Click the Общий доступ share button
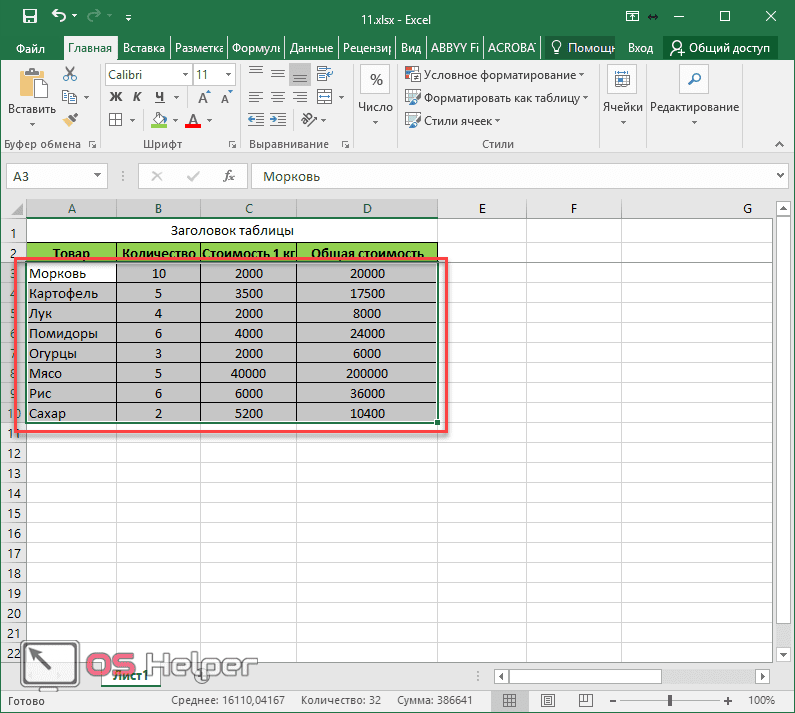 click(x=720, y=48)
